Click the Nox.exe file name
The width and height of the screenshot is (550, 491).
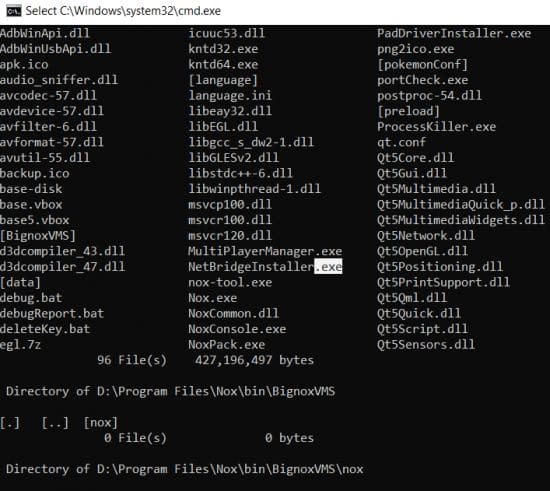click(213, 298)
